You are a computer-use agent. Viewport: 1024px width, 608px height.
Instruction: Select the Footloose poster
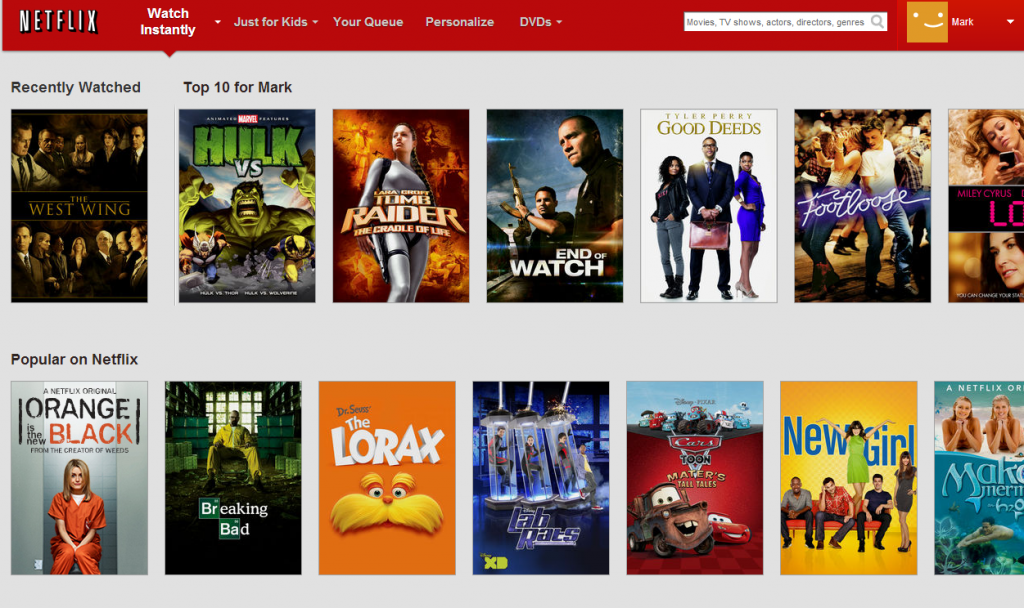coord(862,206)
